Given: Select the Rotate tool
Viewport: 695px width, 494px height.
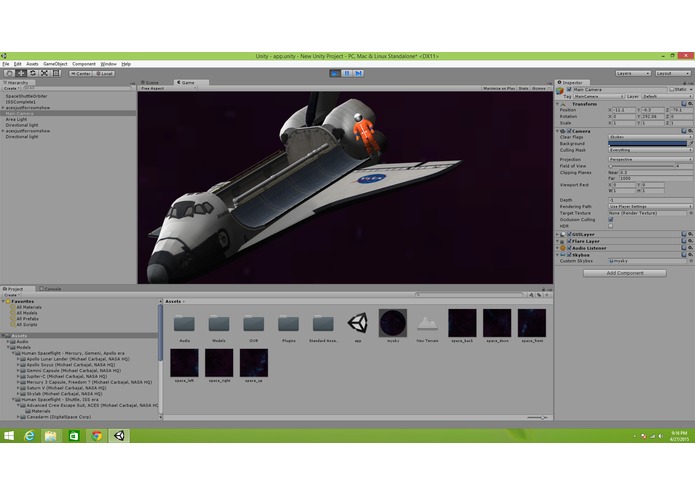Looking at the screenshot, I should pos(33,73).
